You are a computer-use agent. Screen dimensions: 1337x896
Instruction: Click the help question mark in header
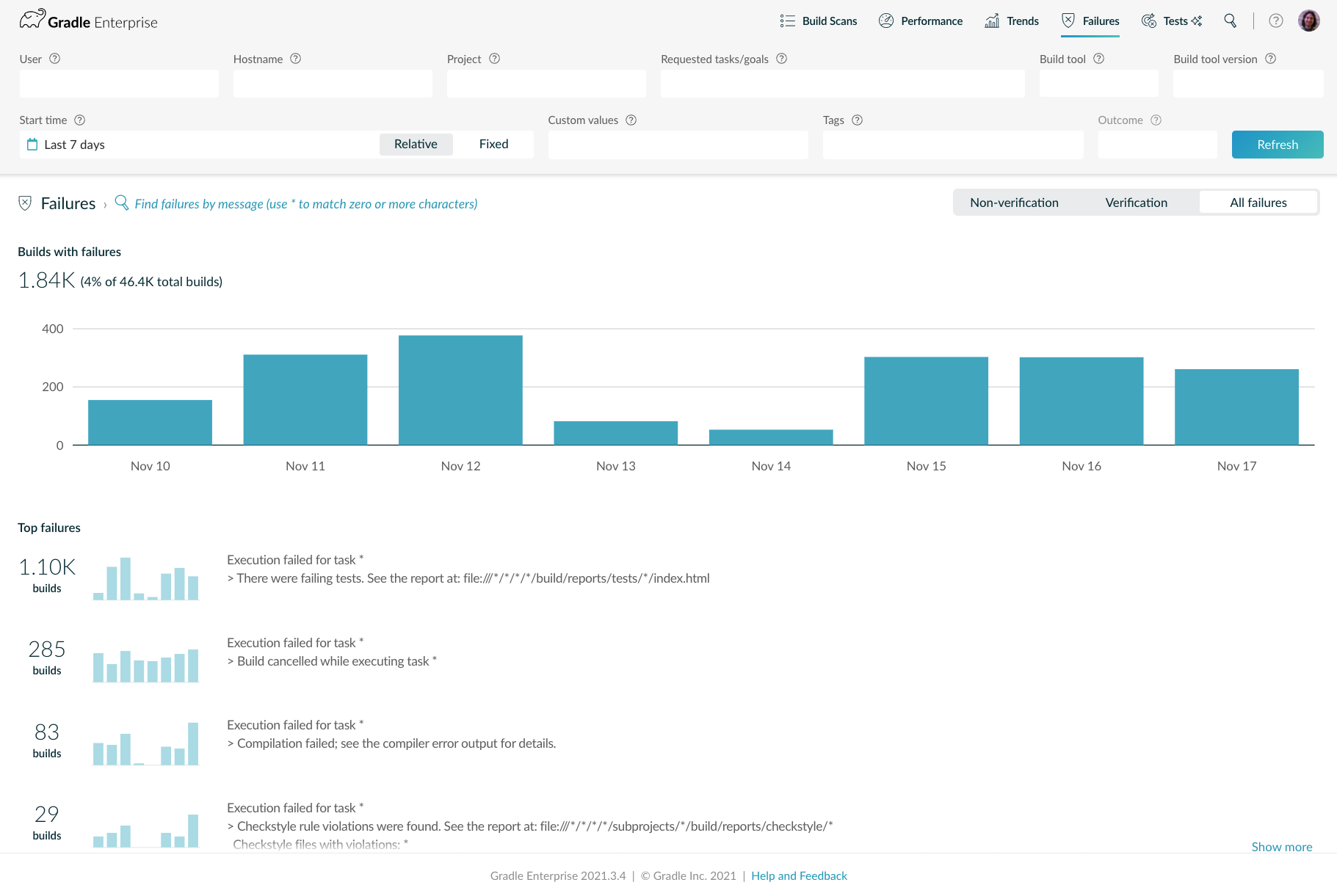[x=1276, y=21]
